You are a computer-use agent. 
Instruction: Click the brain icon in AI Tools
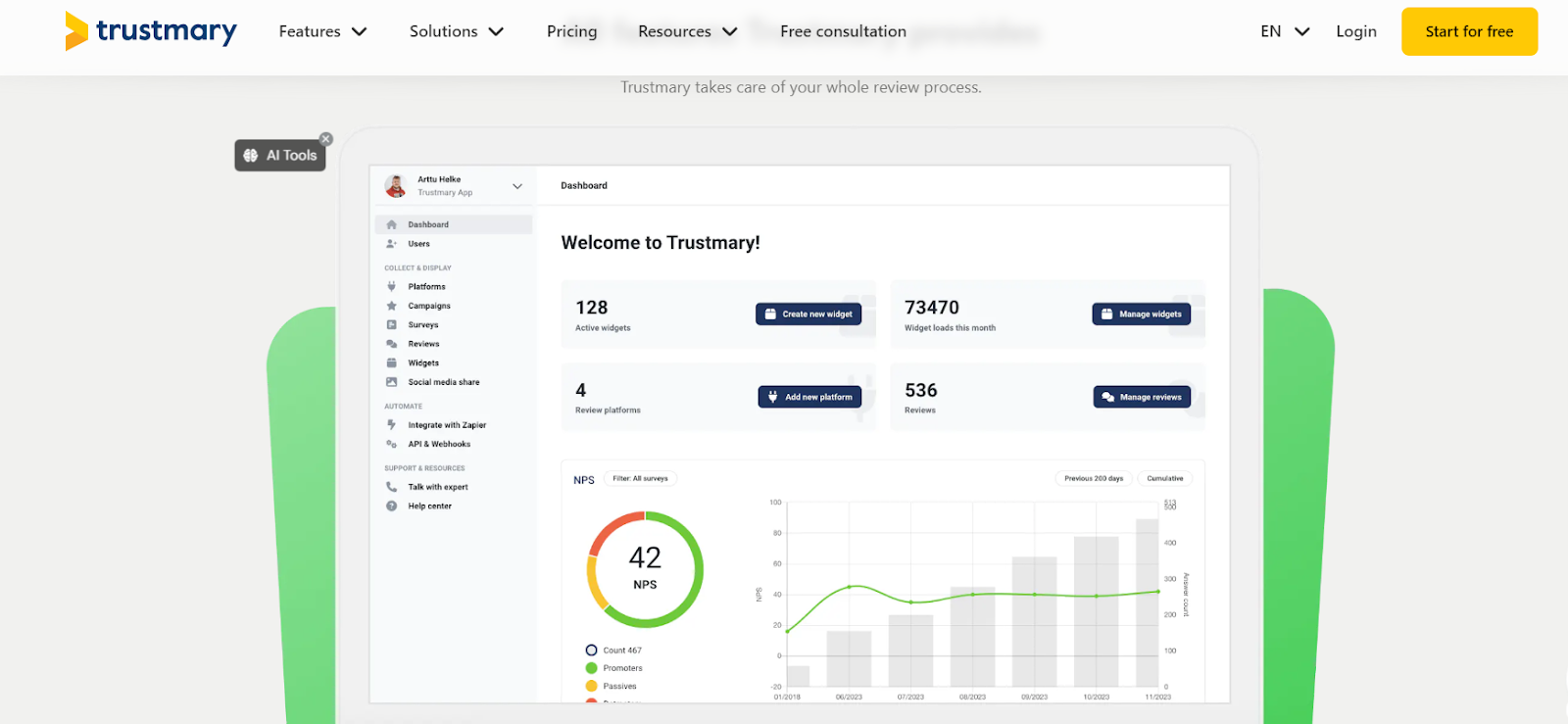251,155
